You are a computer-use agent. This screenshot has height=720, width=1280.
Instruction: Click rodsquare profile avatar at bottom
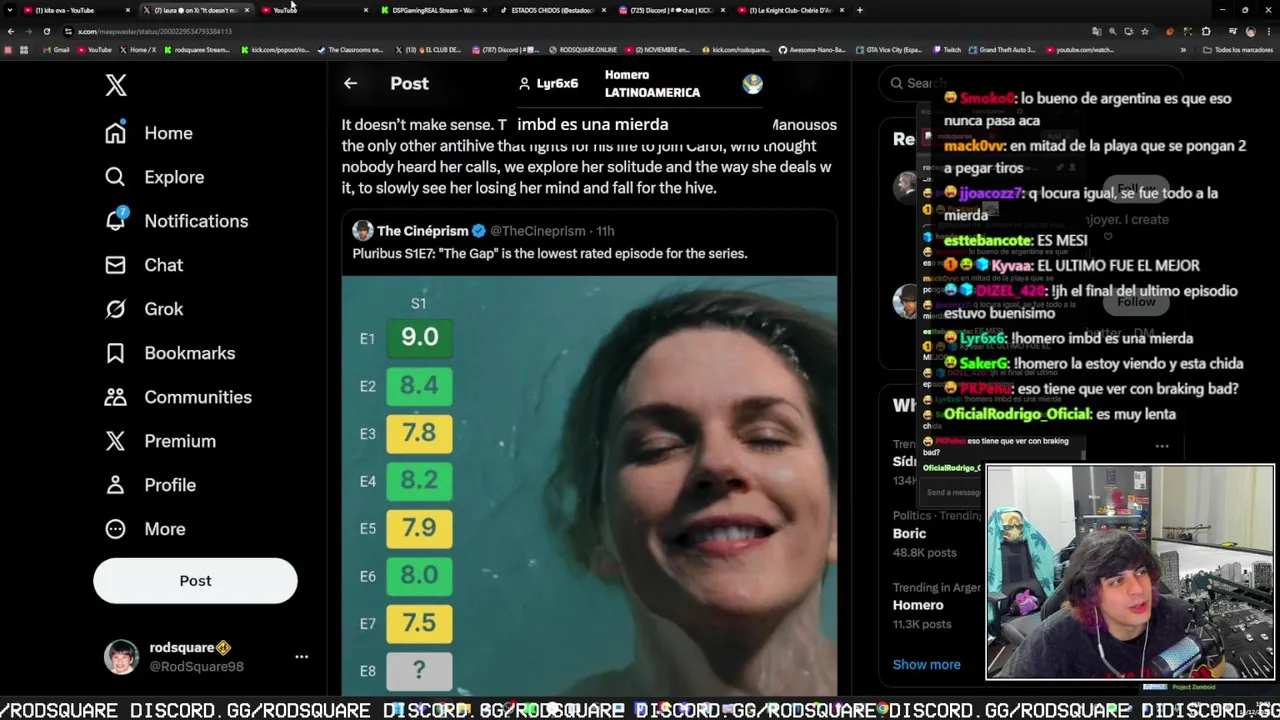(x=121, y=657)
